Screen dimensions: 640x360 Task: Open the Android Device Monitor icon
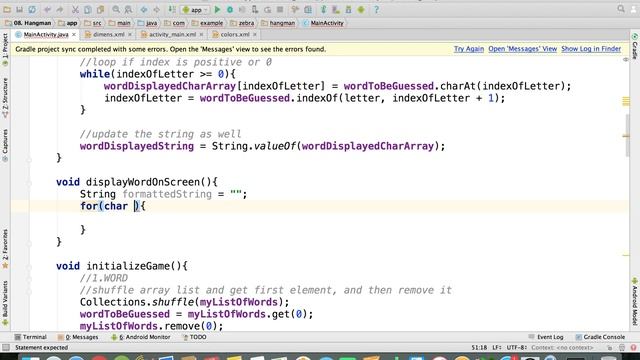[x=361, y=9]
